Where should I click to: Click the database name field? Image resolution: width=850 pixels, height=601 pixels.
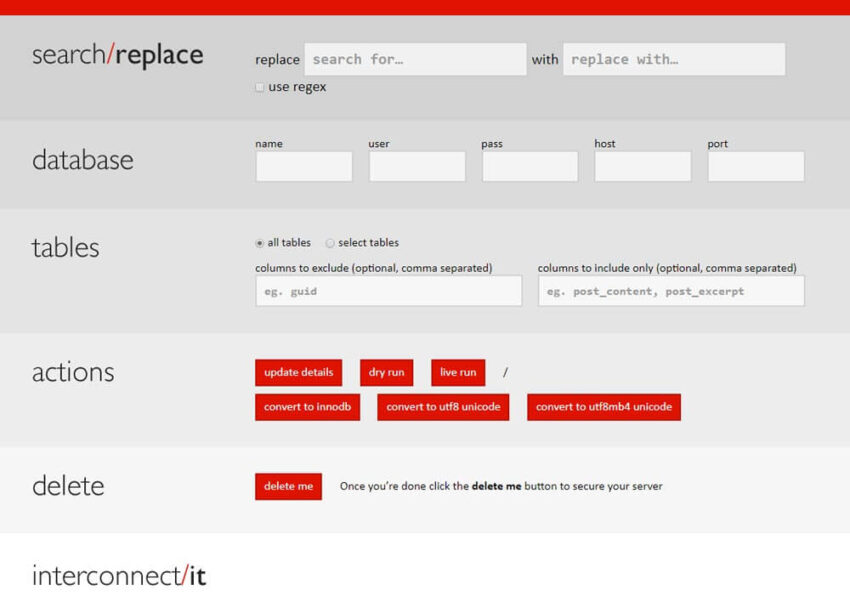pos(303,166)
